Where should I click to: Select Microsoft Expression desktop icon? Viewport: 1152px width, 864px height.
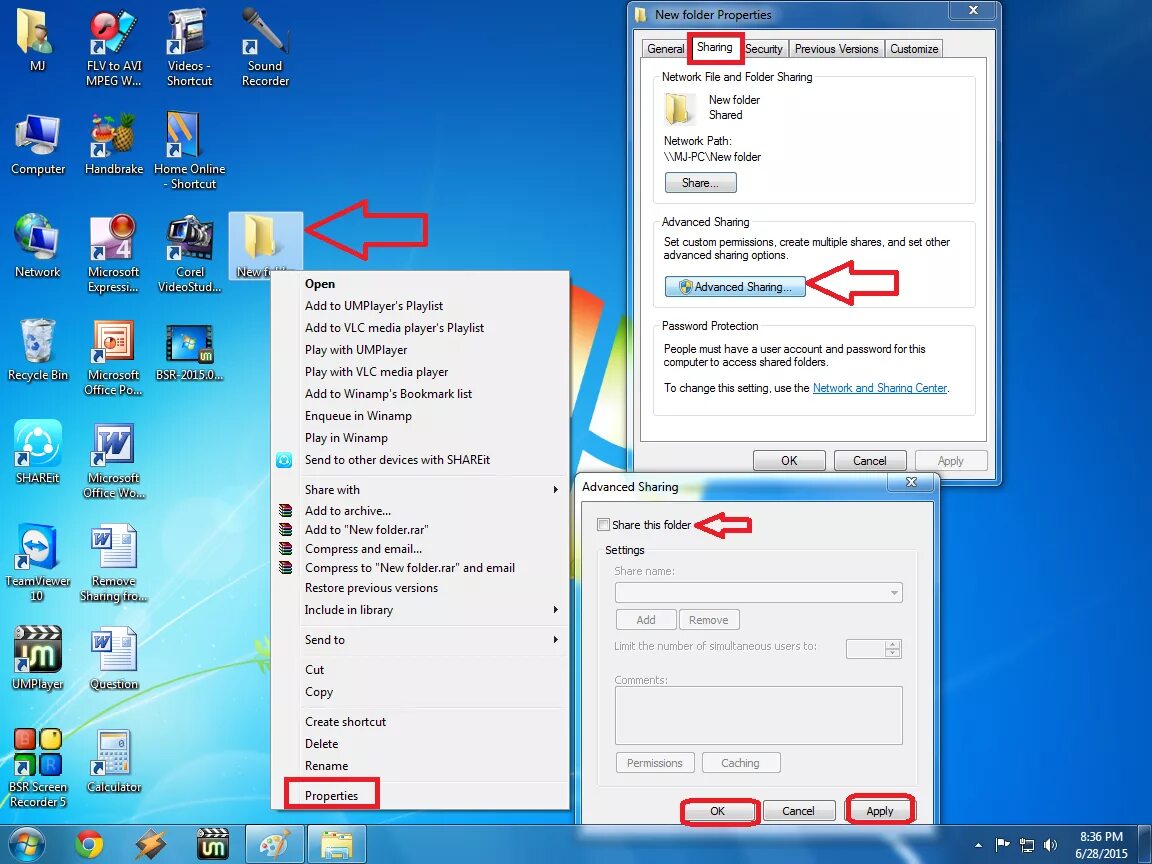(113, 253)
